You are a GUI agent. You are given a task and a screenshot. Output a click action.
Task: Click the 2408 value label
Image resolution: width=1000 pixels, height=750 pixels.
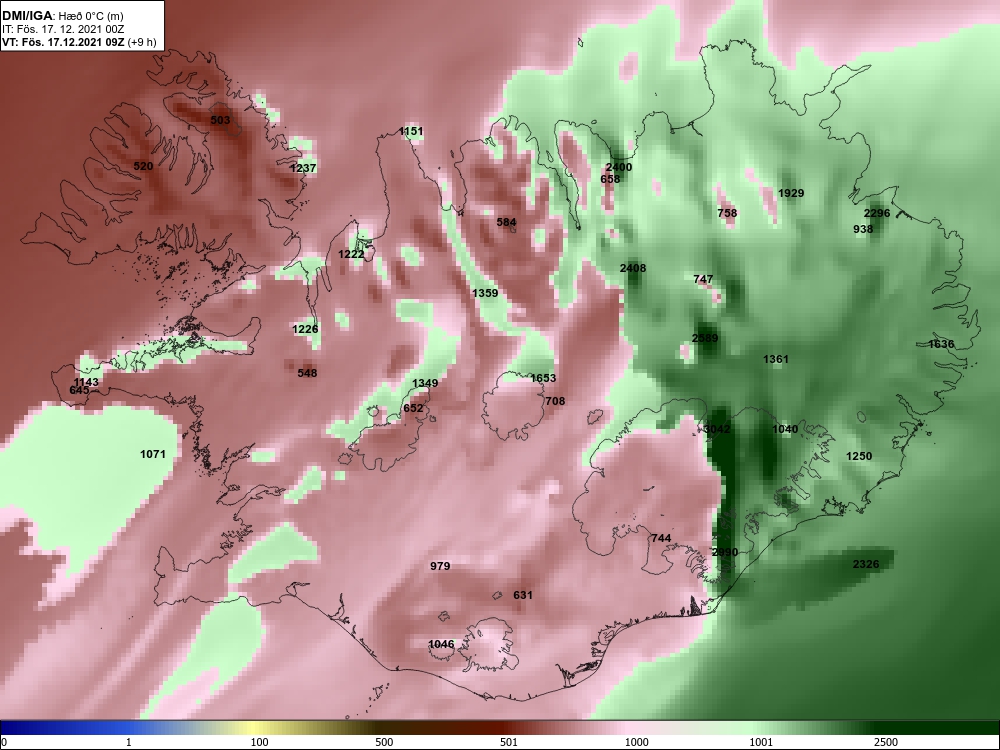[x=633, y=268]
